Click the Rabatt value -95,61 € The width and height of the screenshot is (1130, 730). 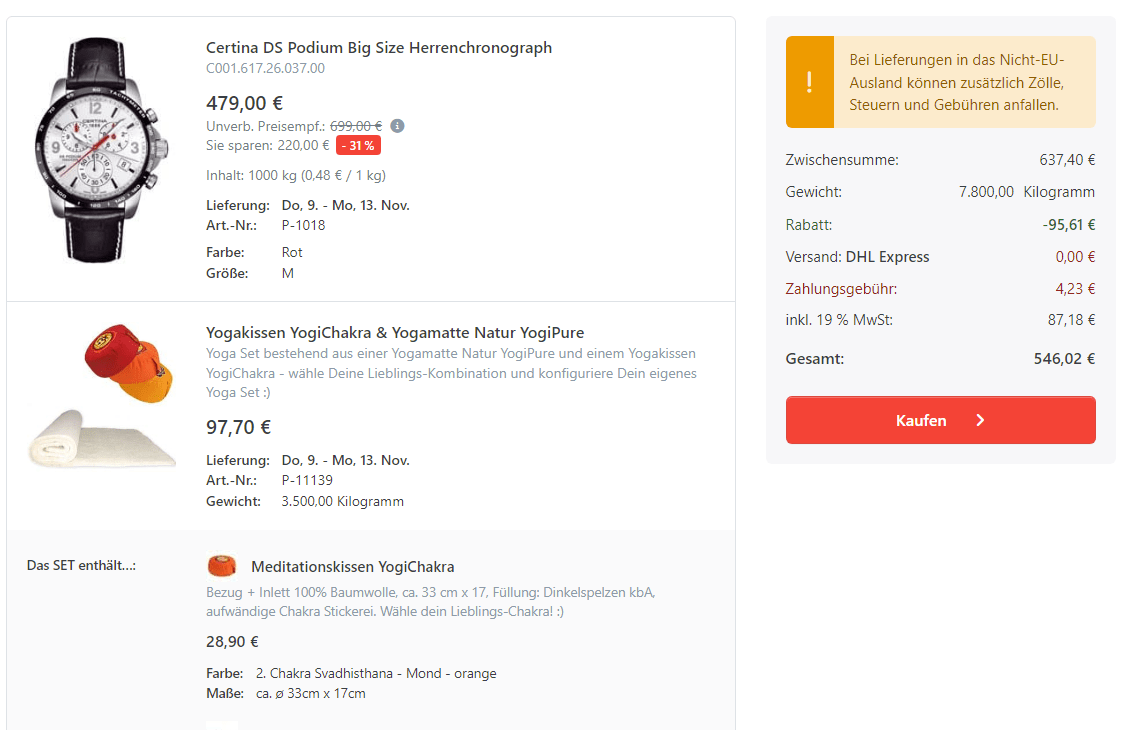coord(1068,225)
